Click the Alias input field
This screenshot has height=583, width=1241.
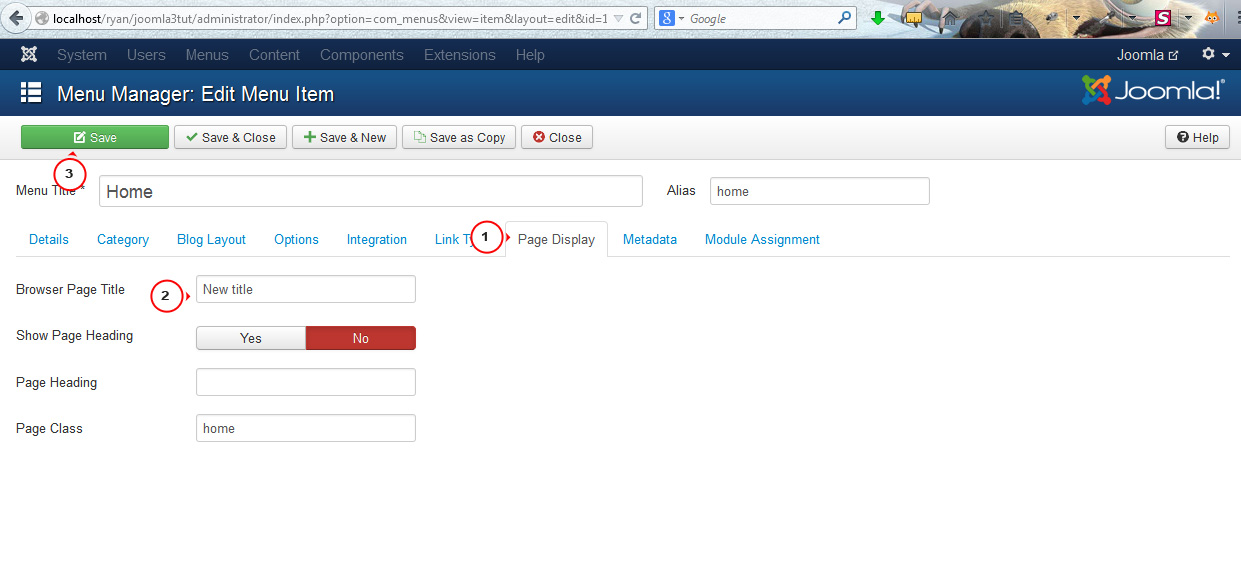click(820, 191)
